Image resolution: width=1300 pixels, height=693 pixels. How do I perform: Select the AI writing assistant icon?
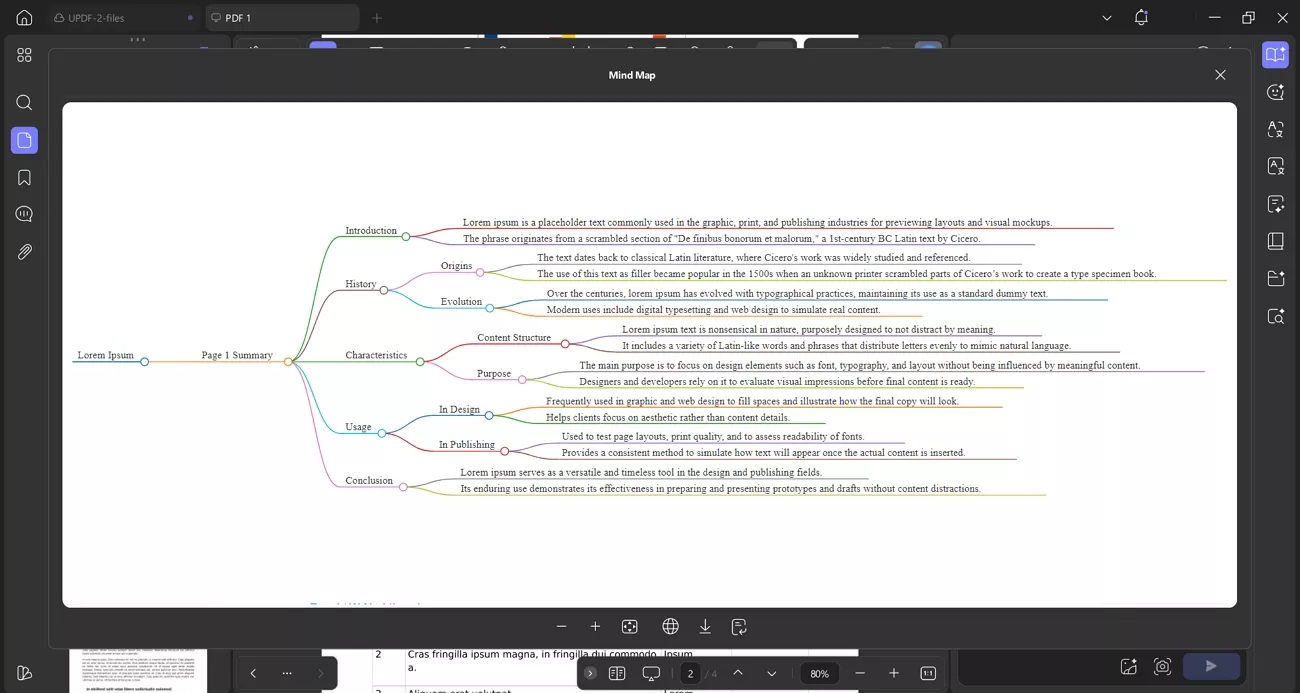[1276, 203]
